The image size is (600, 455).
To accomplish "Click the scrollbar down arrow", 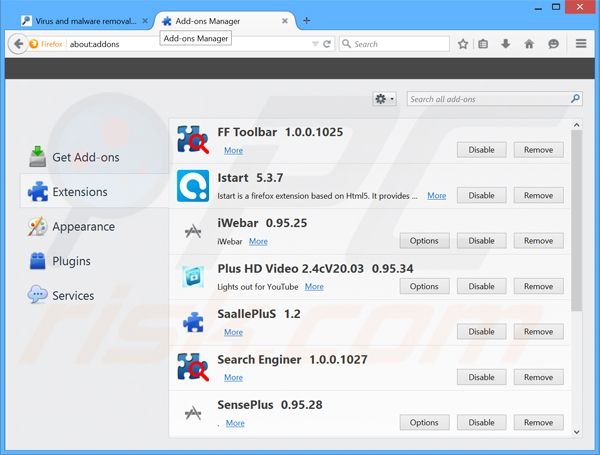I will [x=577, y=432].
